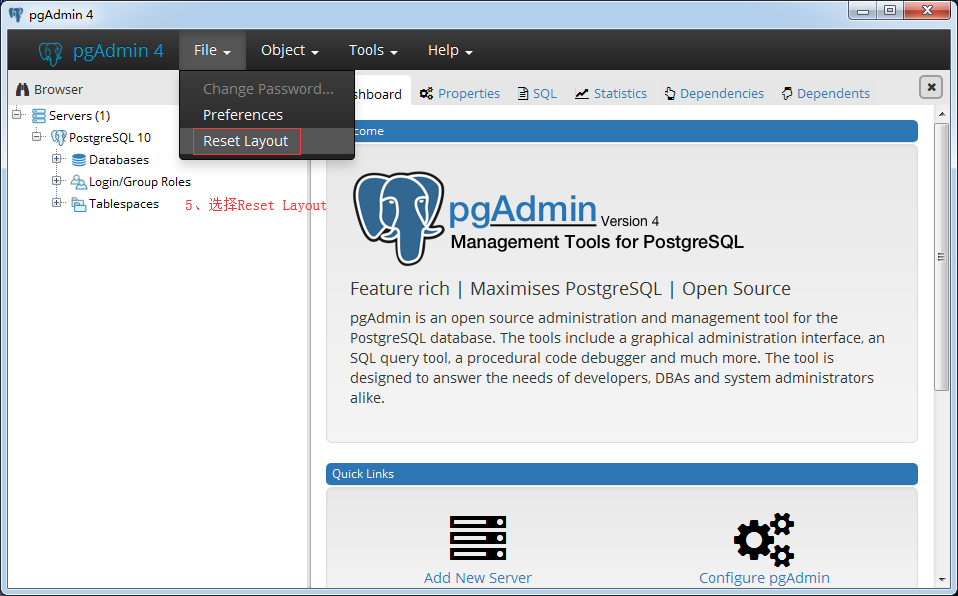The height and width of the screenshot is (596, 958).
Task: Click the Configure pgAdmin link
Action: coord(764,578)
